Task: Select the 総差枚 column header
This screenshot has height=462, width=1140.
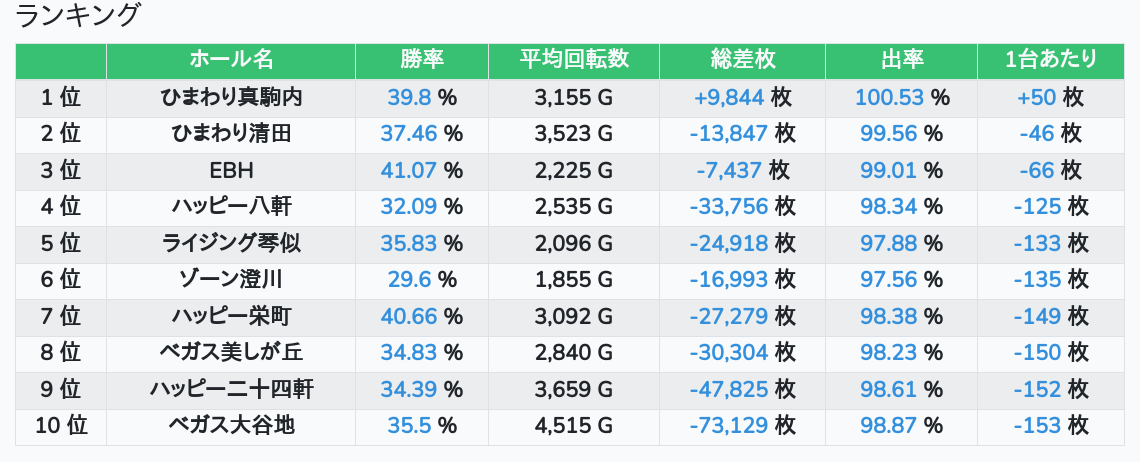Action: [x=742, y=60]
